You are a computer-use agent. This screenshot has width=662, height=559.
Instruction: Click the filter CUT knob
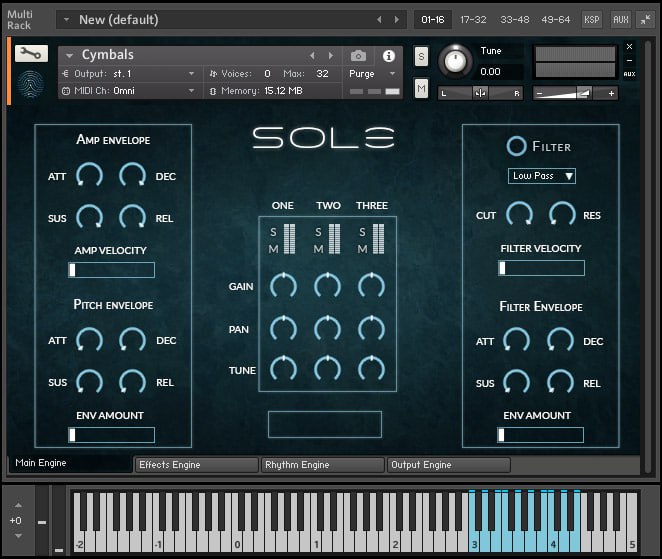click(519, 214)
